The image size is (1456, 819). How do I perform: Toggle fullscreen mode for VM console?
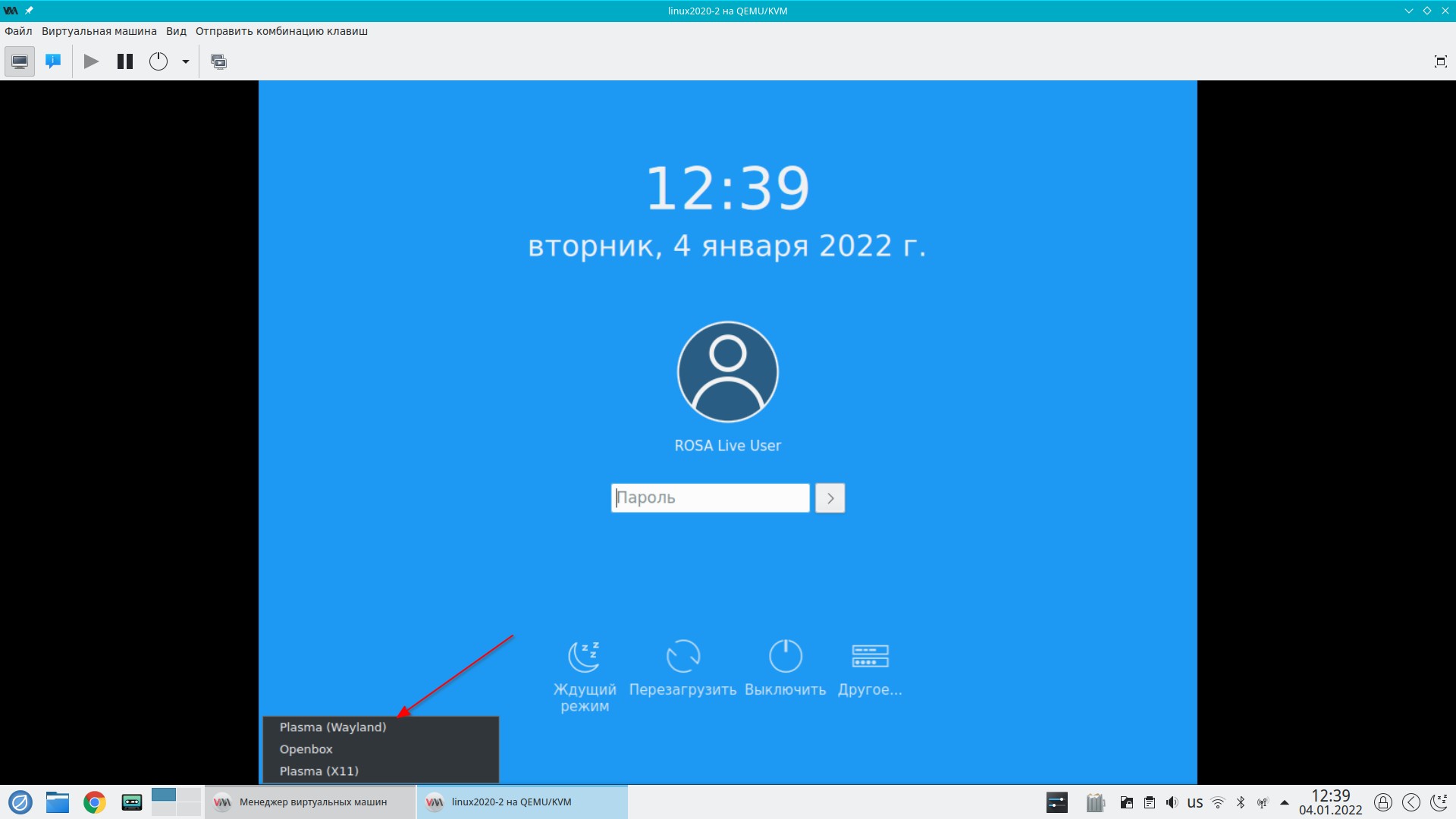1440,61
